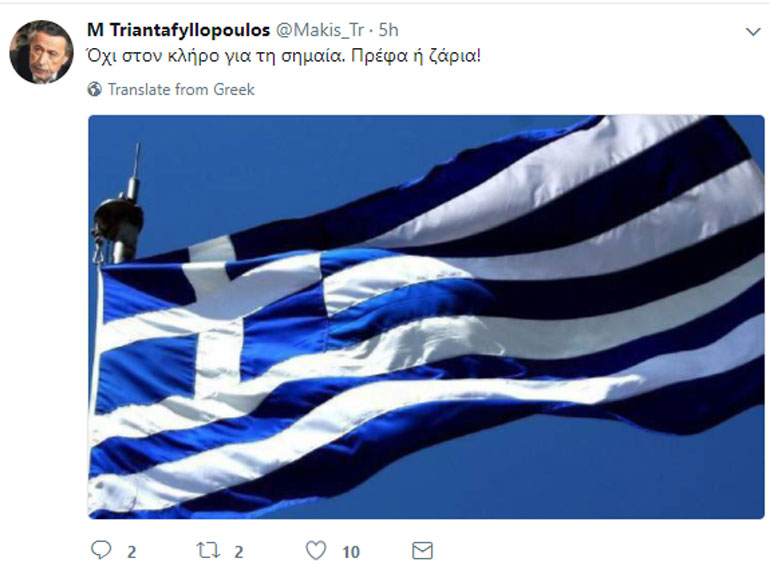Click the Greek tweet text line
Image resolution: width=770 pixels, height=570 pixels.
[284, 56]
